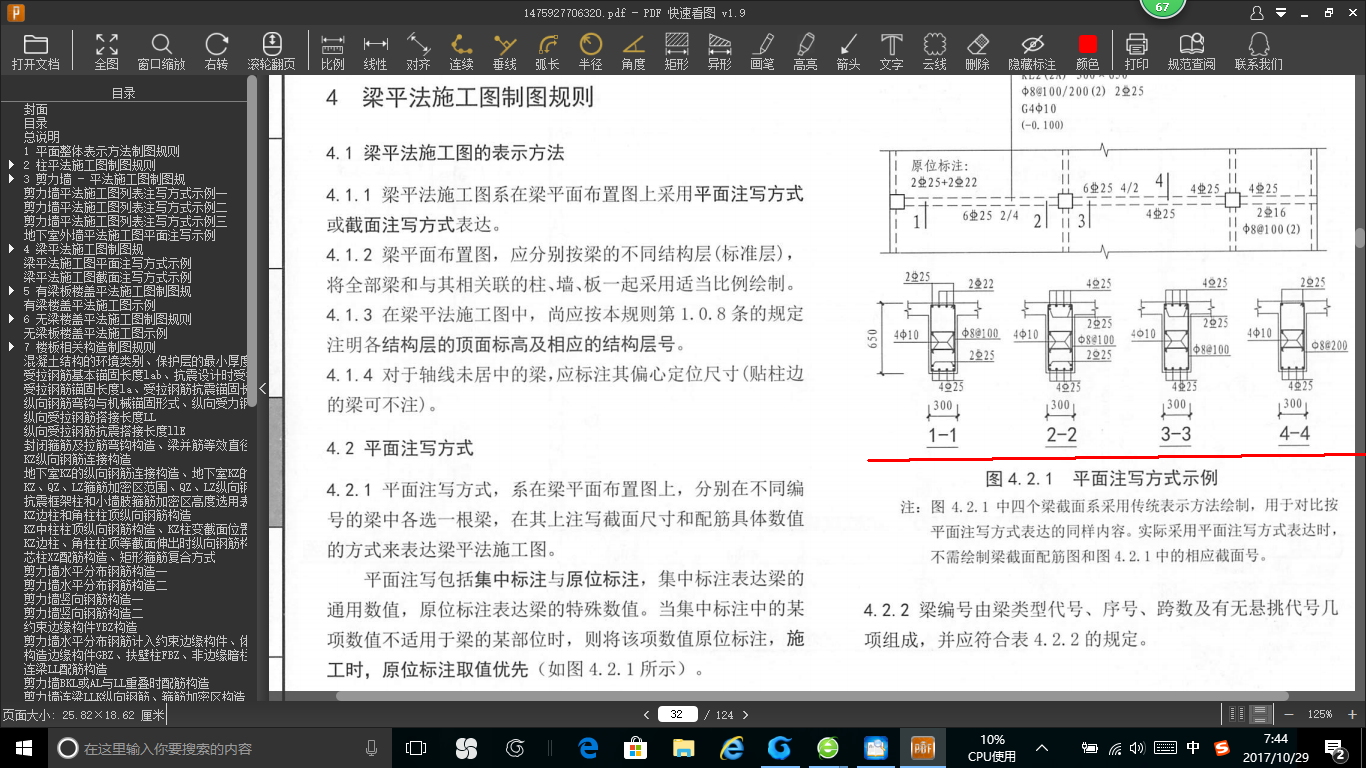Switch to continuous single-page view layout

tap(1261, 714)
